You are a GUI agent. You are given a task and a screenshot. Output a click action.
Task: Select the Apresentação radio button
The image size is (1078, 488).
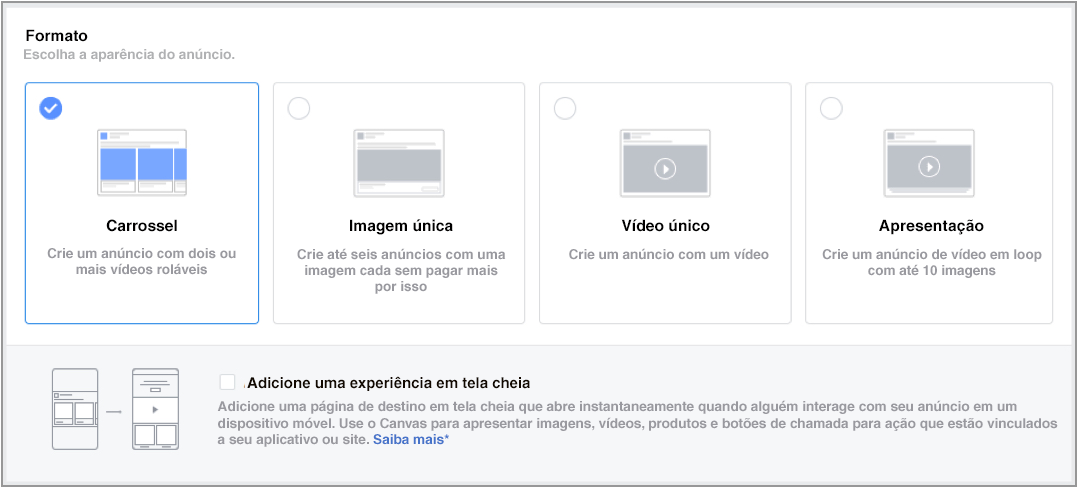click(x=830, y=108)
